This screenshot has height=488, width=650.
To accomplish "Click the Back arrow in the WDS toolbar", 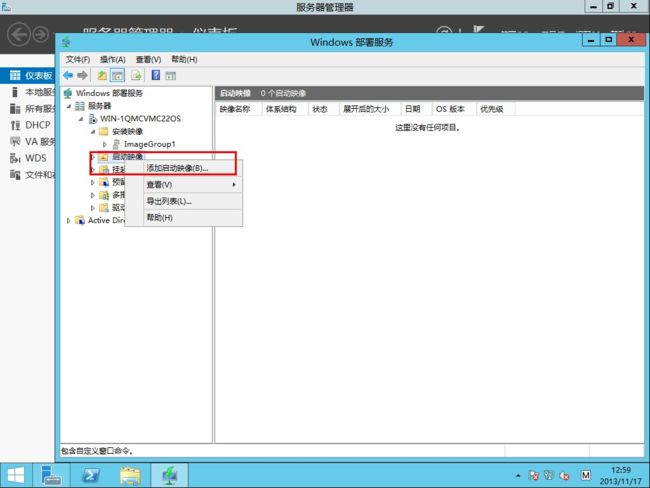I will pyautogui.click(x=68, y=75).
